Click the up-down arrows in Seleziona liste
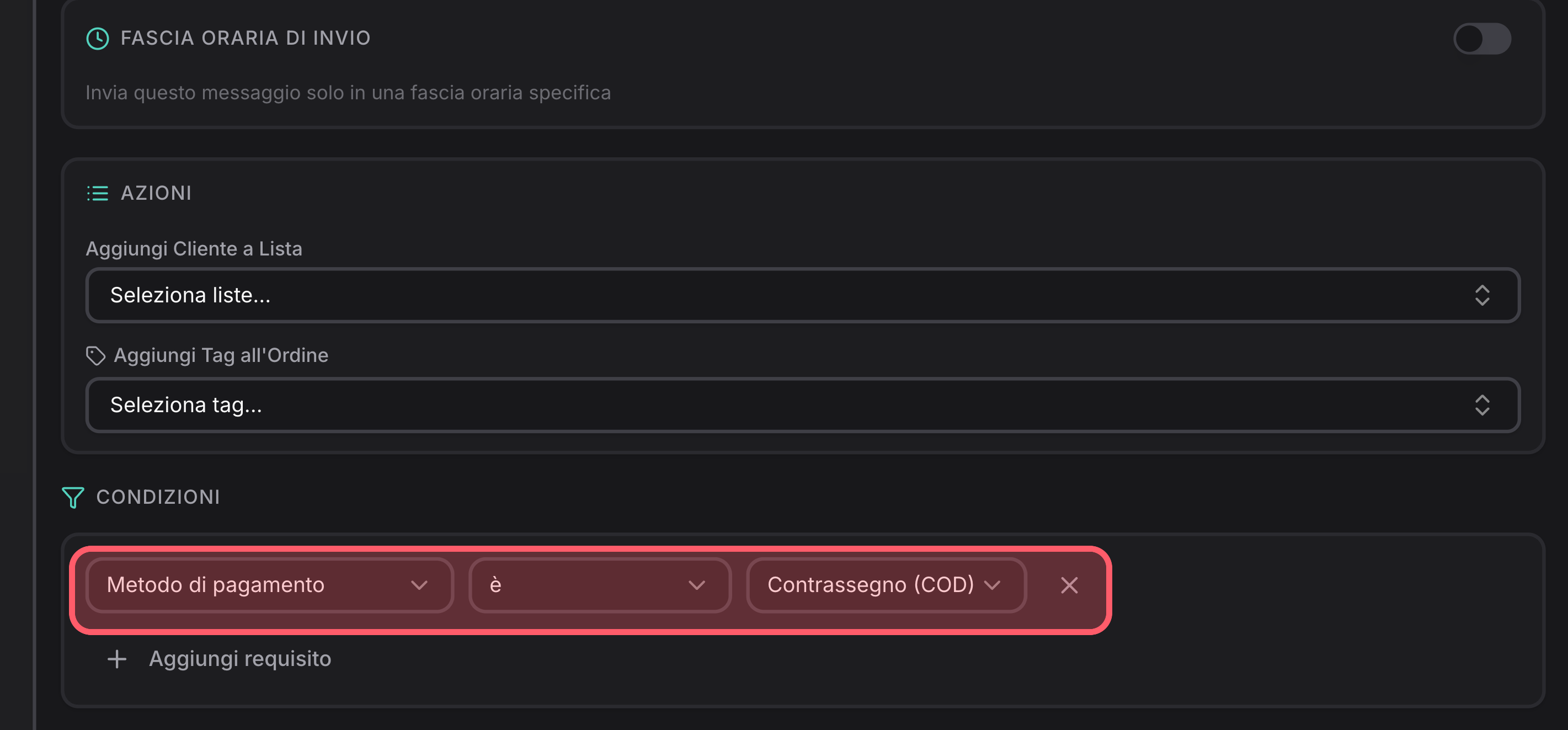 click(1482, 295)
